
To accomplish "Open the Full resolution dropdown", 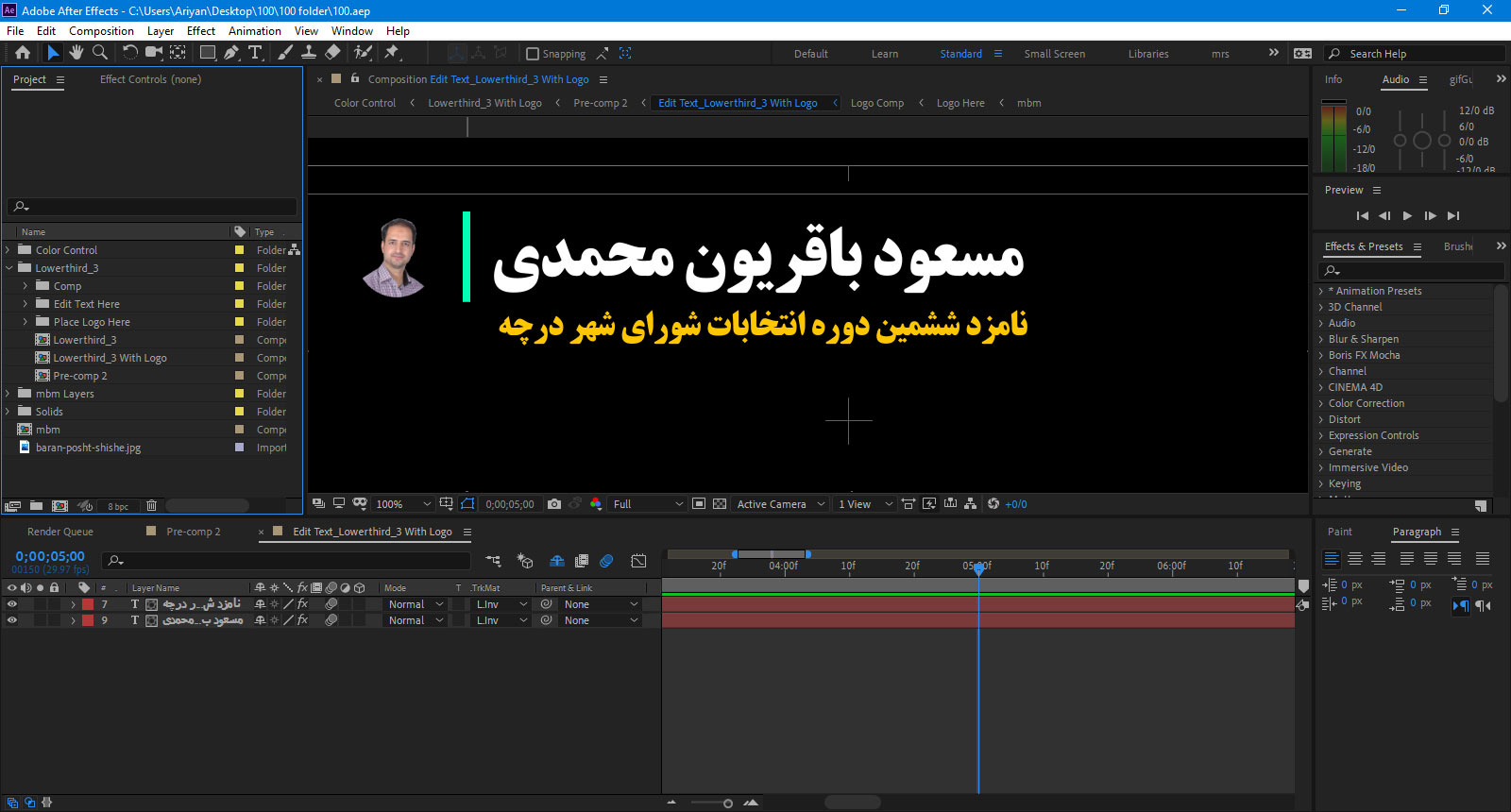I will coord(648,504).
